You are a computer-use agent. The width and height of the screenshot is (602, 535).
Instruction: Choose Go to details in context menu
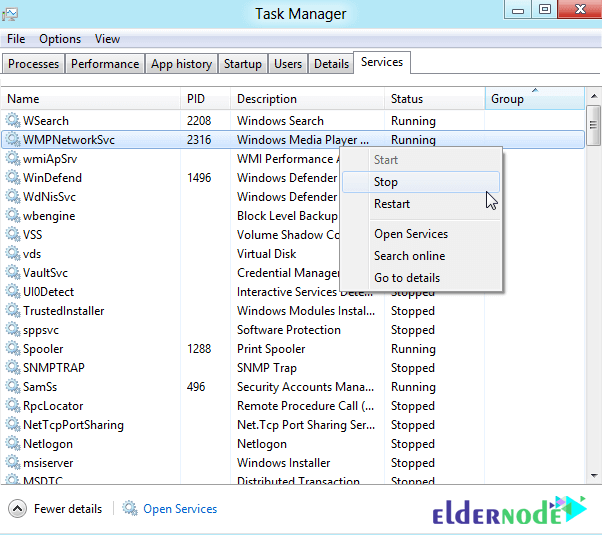click(421, 278)
